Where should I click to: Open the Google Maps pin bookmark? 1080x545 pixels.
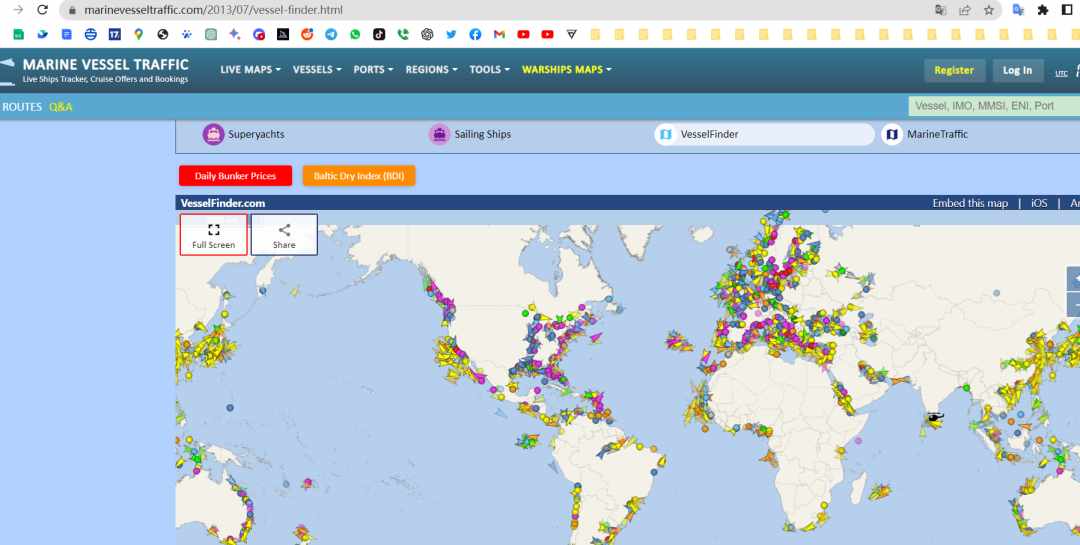coord(138,34)
